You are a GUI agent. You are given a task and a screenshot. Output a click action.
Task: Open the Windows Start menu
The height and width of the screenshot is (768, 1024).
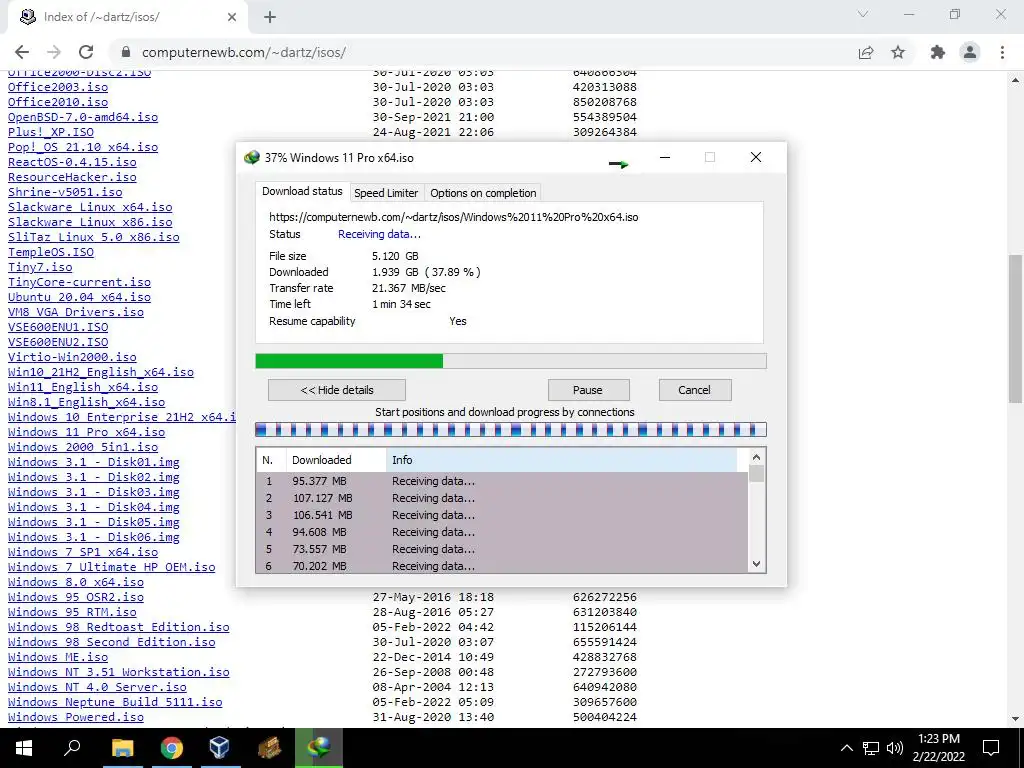point(24,748)
